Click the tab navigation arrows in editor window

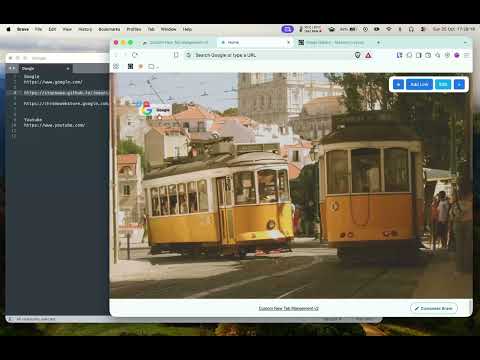coord(12,68)
